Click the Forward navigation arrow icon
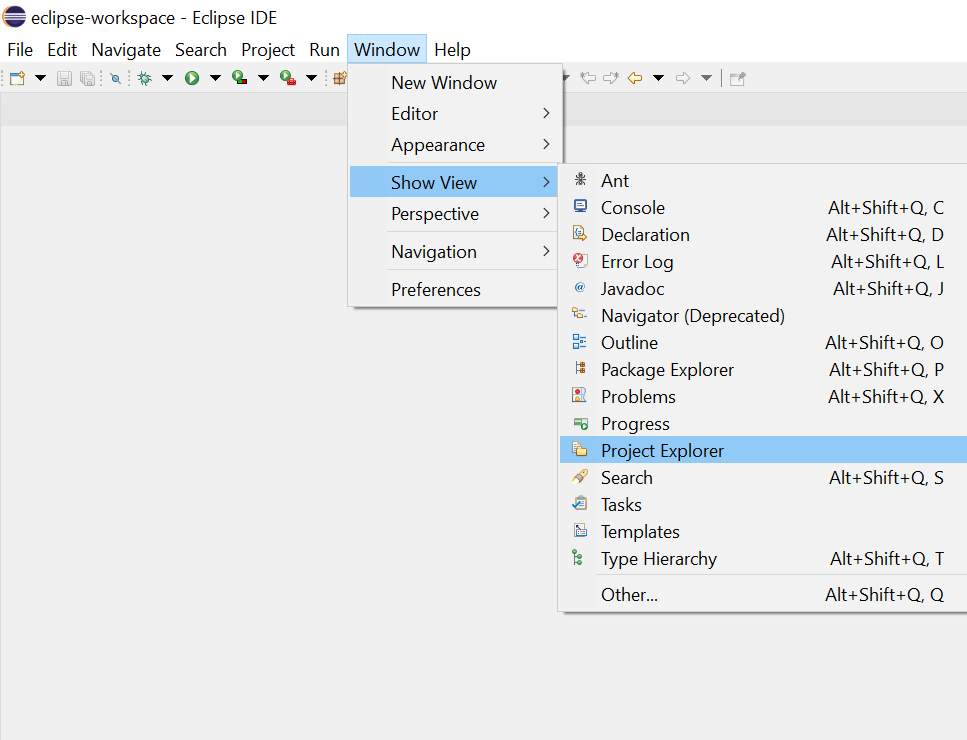 pyautogui.click(x=683, y=78)
